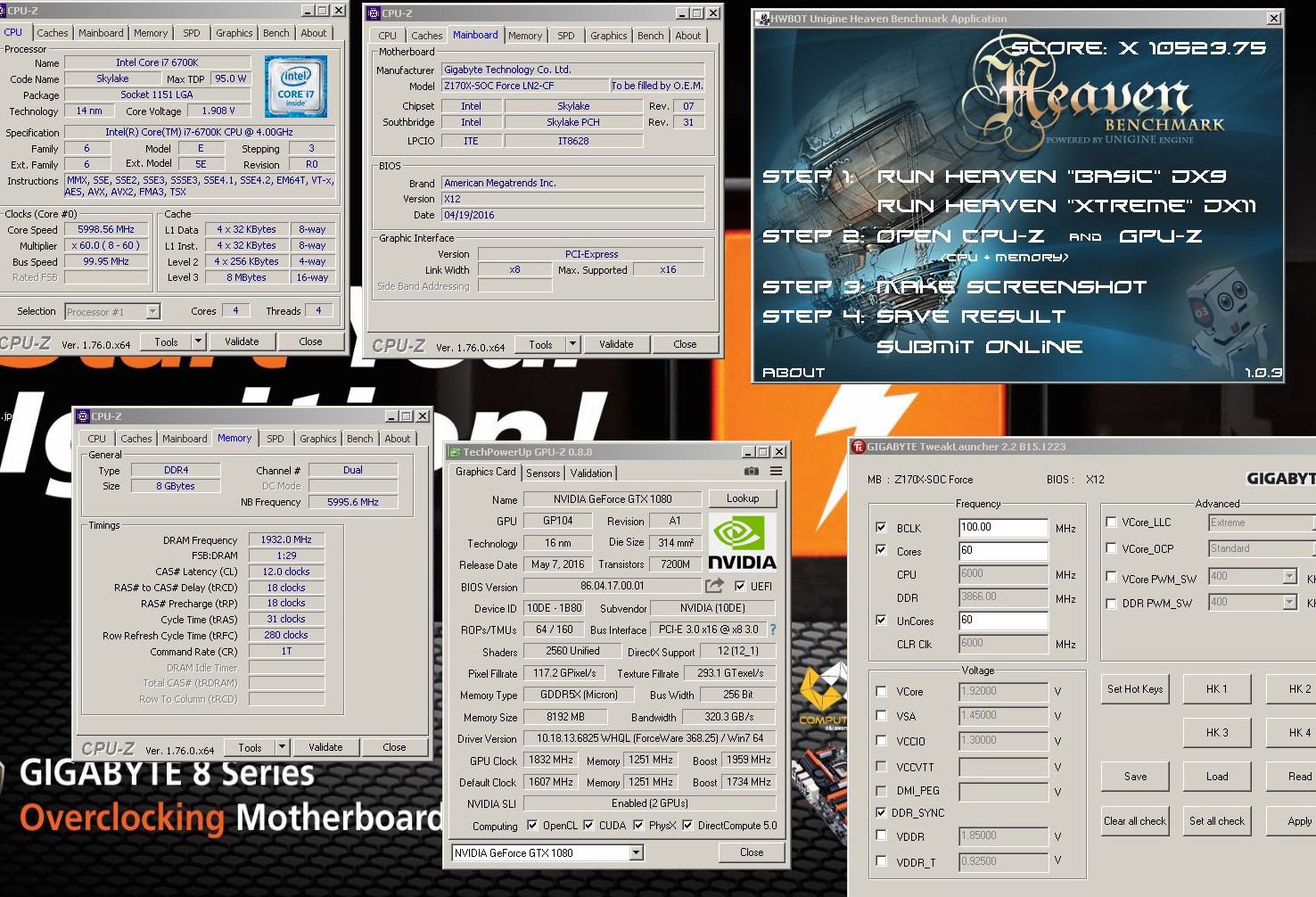Toggle the DirectCompute 5.0 checkbox
1316x897 pixels.
pyautogui.click(x=687, y=826)
